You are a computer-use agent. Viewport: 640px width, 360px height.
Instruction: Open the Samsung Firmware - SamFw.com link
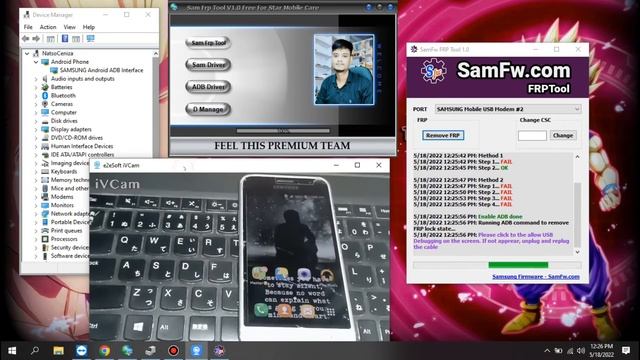coord(536,276)
